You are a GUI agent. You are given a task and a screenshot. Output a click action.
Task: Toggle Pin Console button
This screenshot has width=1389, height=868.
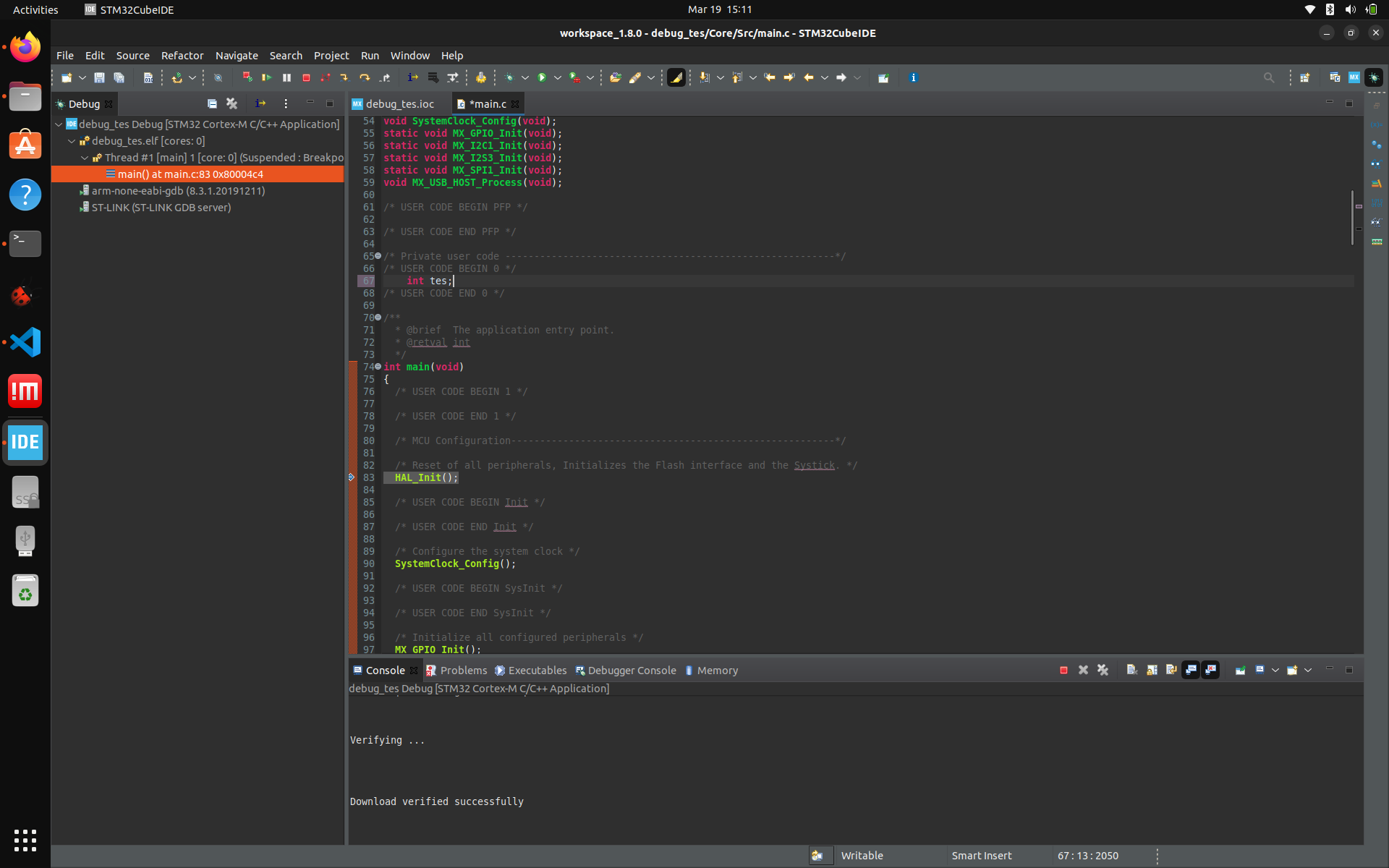click(1240, 671)
